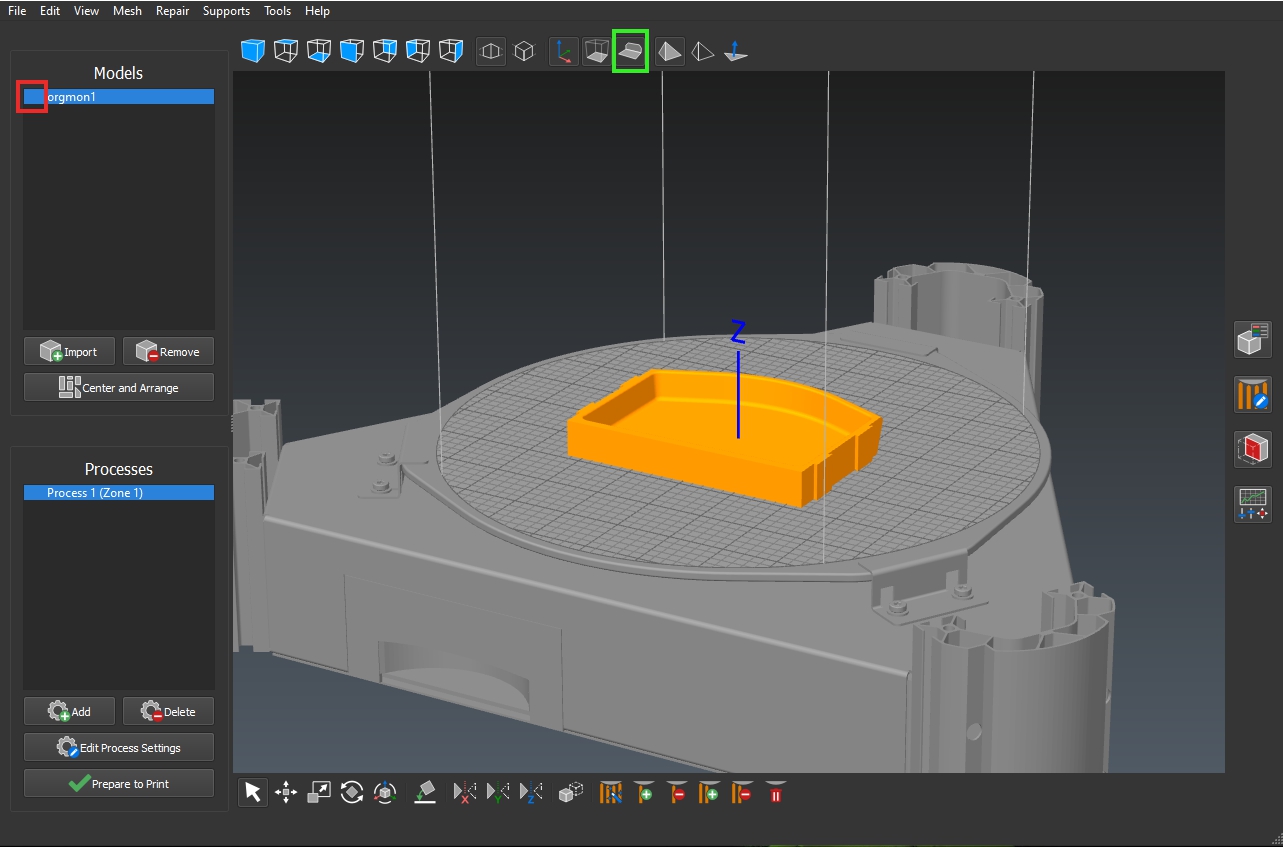Open the customize supports tool icon
This screenshot has height=847, width=1283.
[x=1252, y=395]
